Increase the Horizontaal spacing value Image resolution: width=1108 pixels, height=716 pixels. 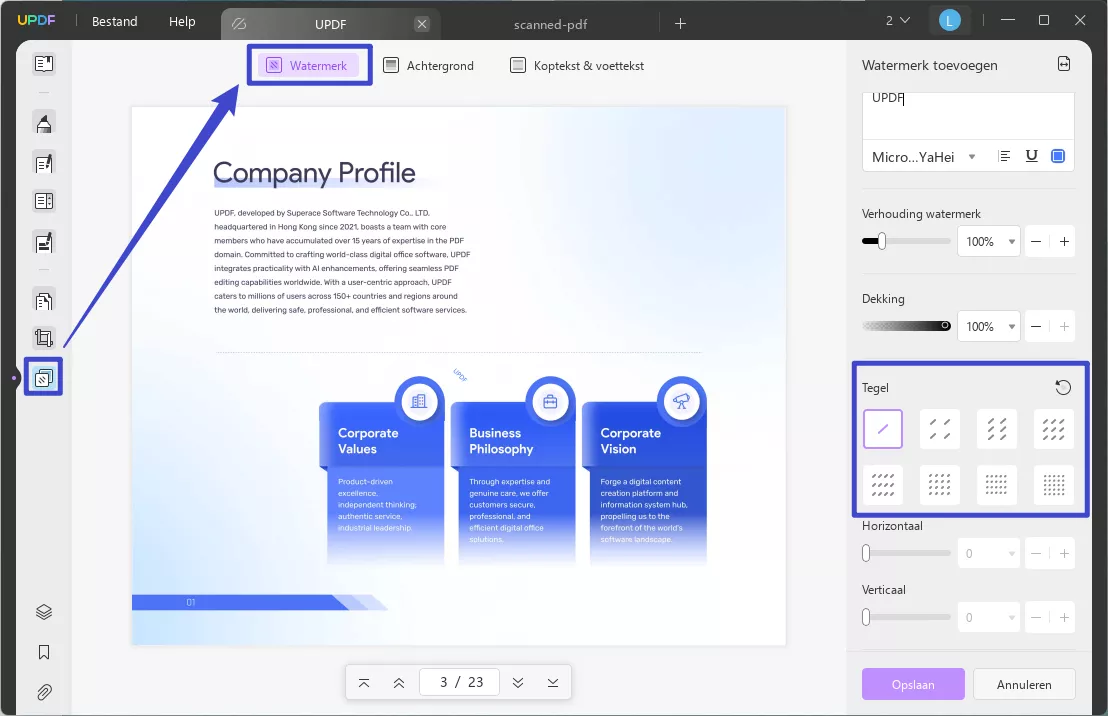(x=1064, y=553)
